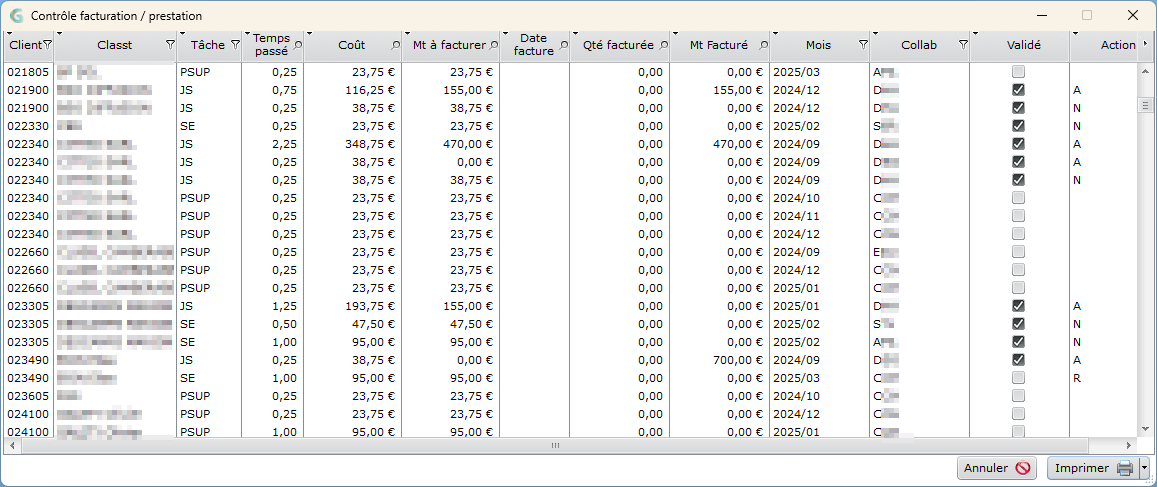Select the client cell 022330
This screenshot has width=1157, height=487.
coord(29,125)
